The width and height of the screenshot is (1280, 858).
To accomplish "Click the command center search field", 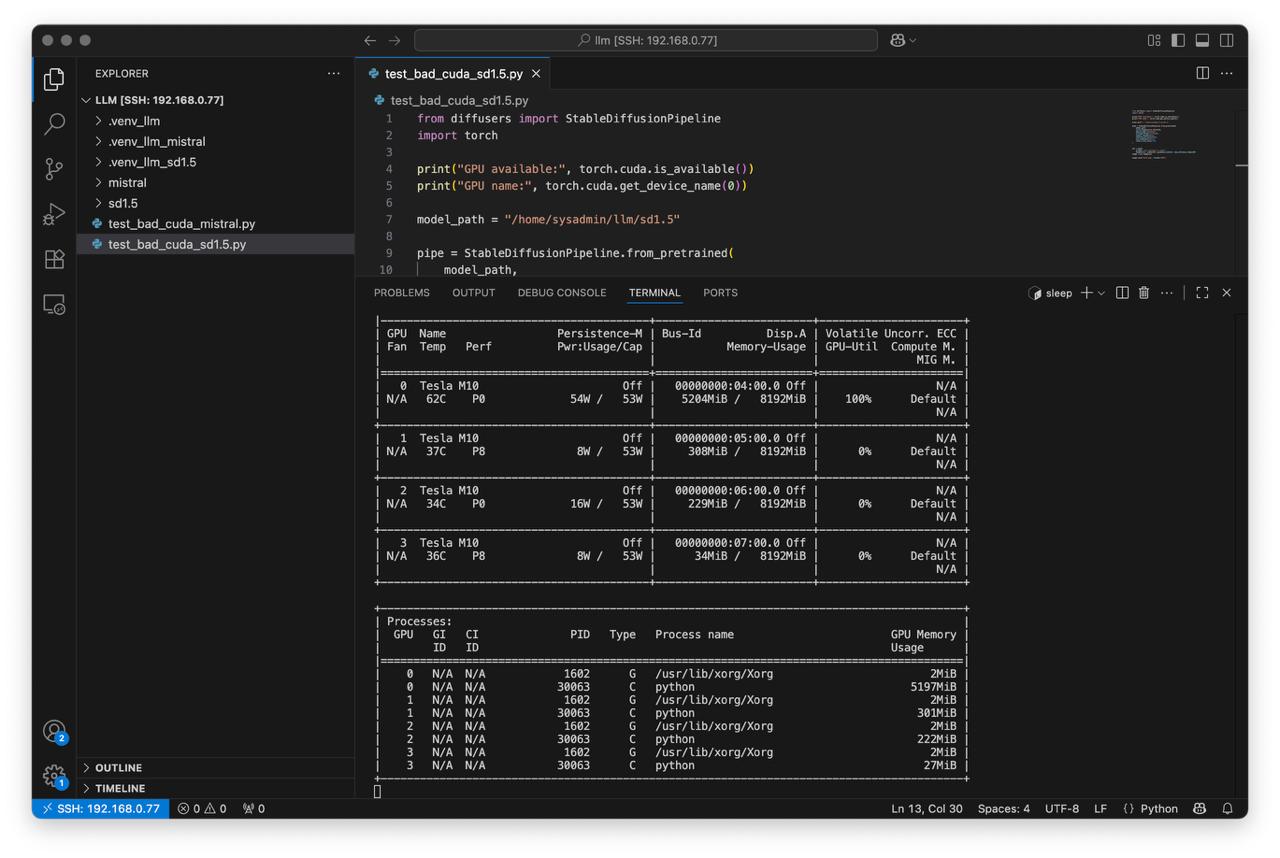I will point(646,40).
